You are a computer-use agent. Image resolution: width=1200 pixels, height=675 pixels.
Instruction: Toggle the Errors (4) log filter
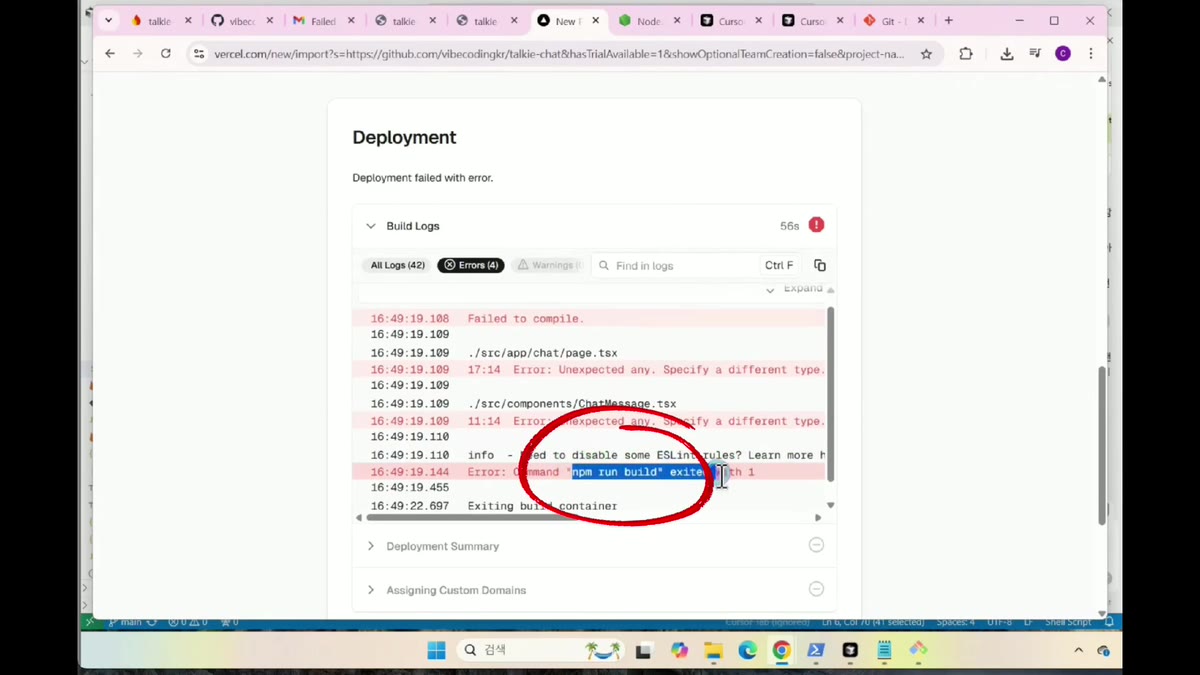471,266
